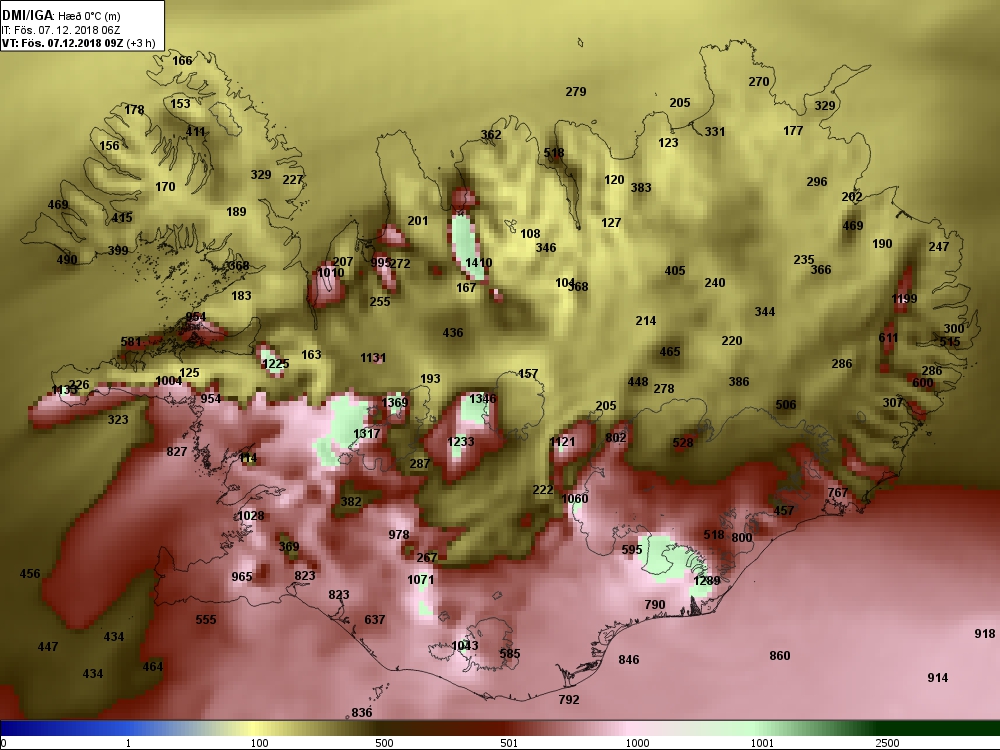Pick the offshore value 860

tap(779, 656)
